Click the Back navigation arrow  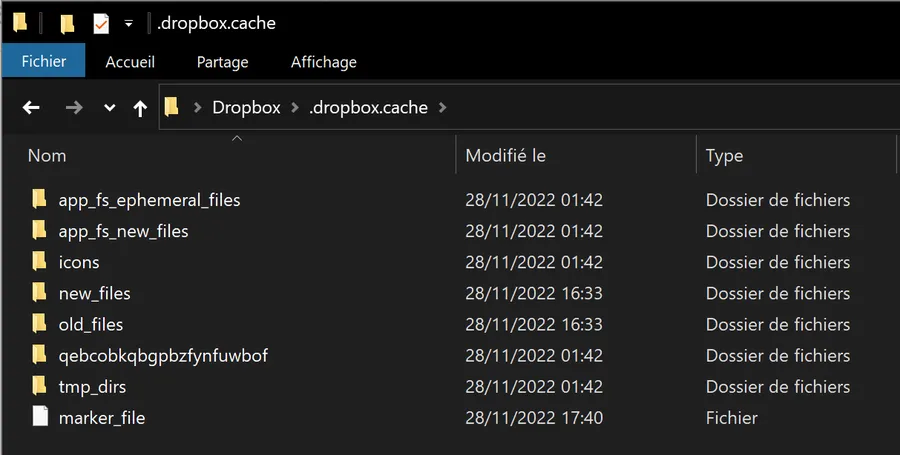(31, 107)
